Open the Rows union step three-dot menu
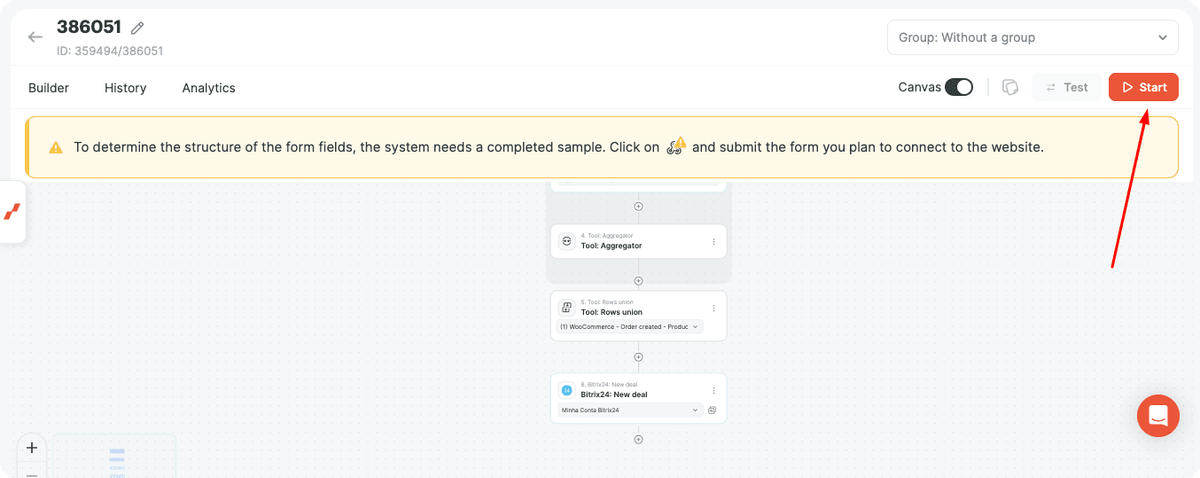 click(713, 307)
